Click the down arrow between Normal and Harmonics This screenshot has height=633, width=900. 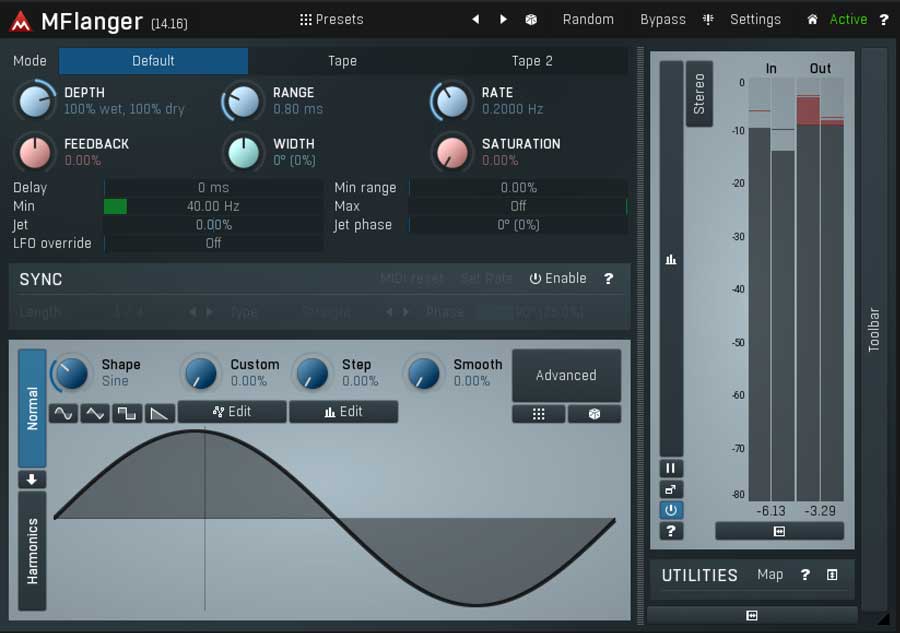tap(32, 479)
